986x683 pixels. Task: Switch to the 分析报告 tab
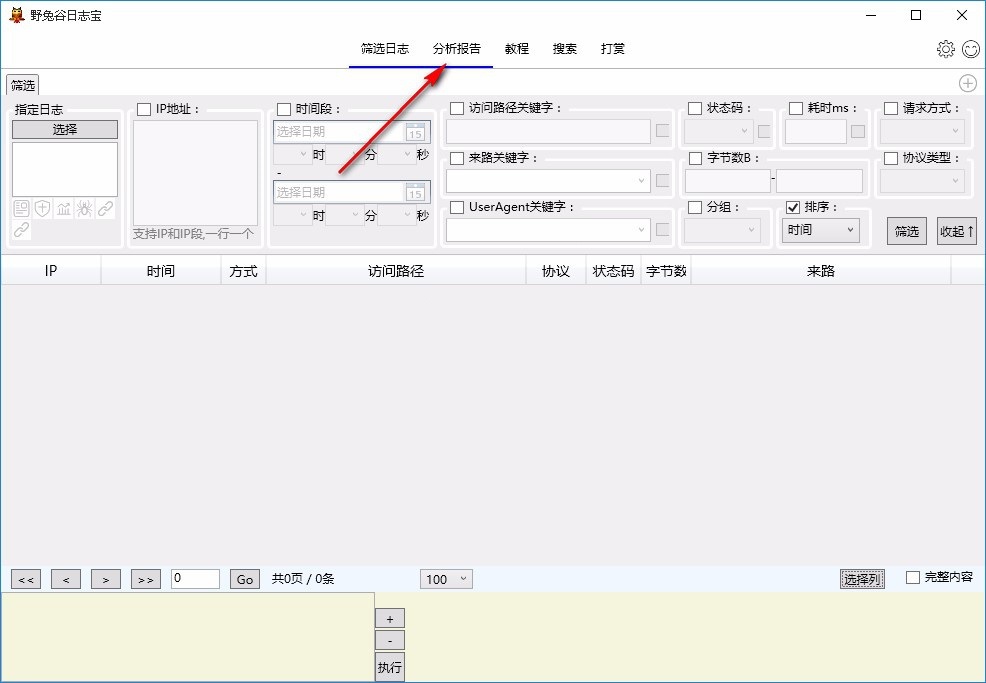(x=457, y=48)
